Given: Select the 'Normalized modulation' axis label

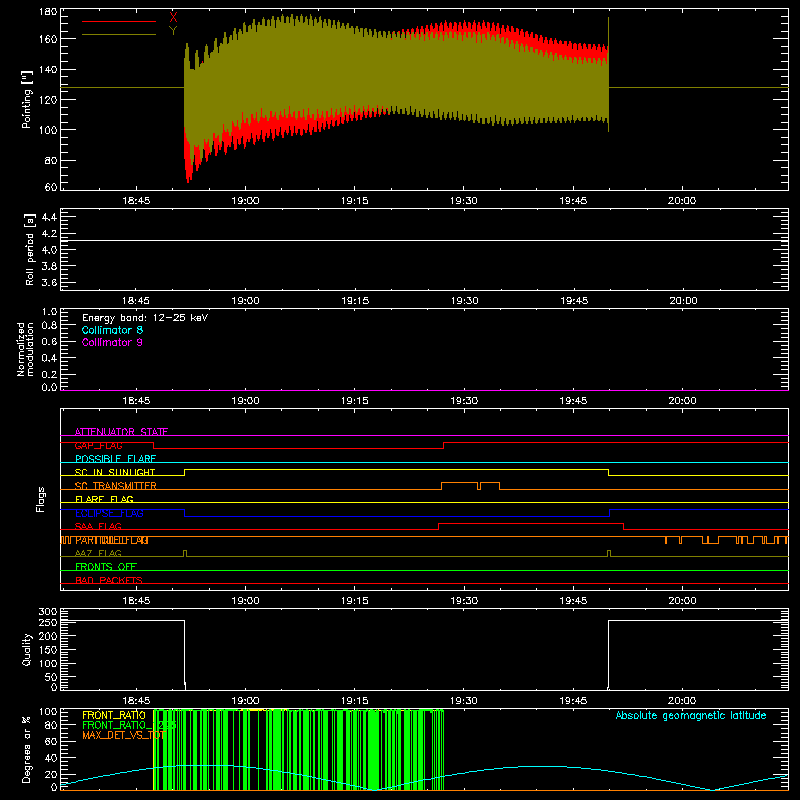Looking at the screenshot, I should [25, 349].
